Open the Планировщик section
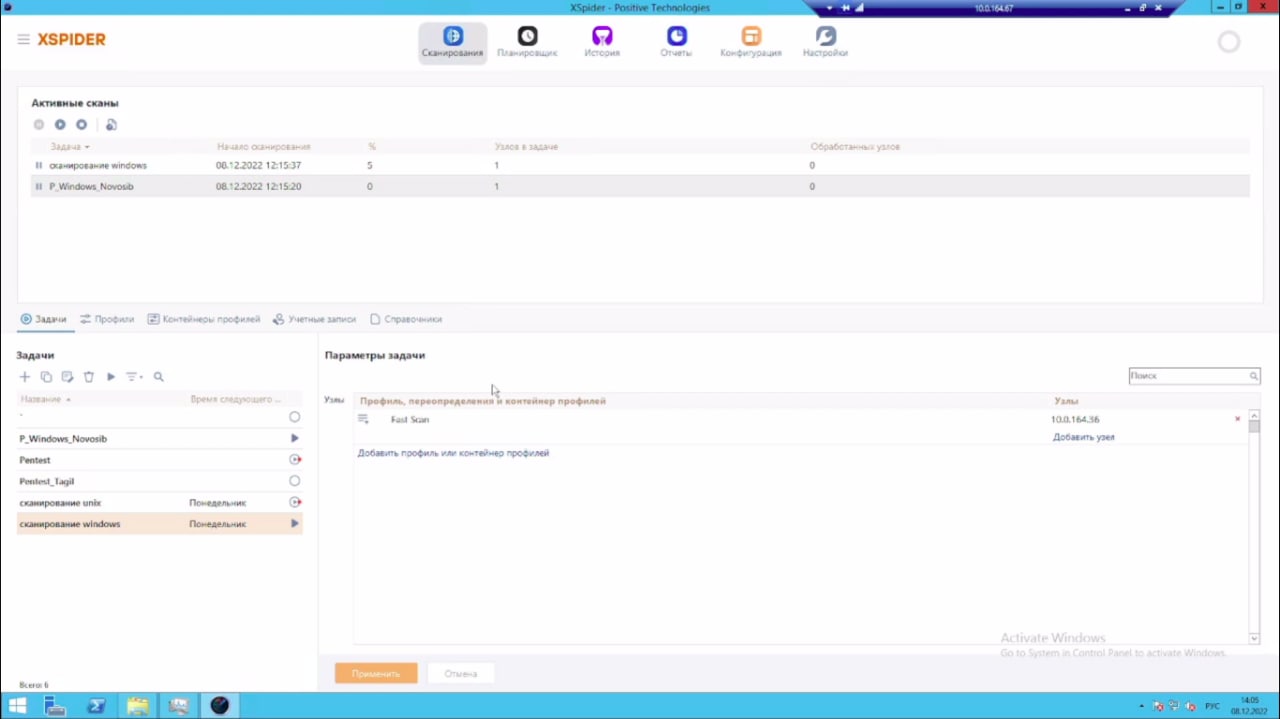This screenshot has width=1280, height=719. [527, 43]
